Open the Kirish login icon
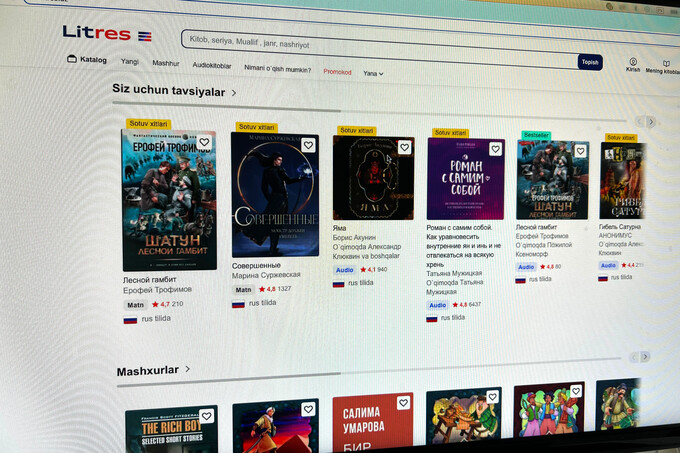Viewport: 680px width, 453px height. click(633, 65)
